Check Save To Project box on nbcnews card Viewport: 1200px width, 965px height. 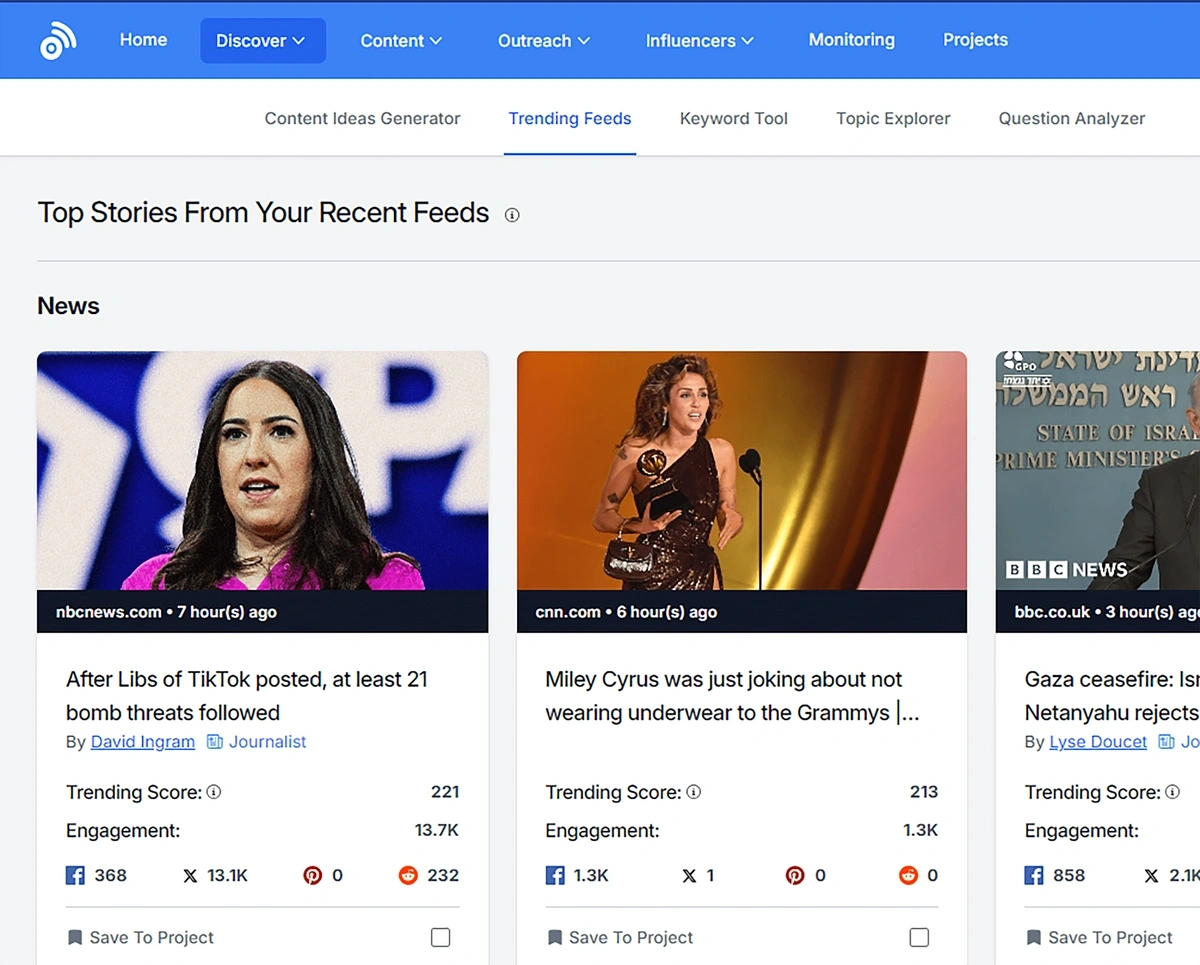click(x=440, y=937)
